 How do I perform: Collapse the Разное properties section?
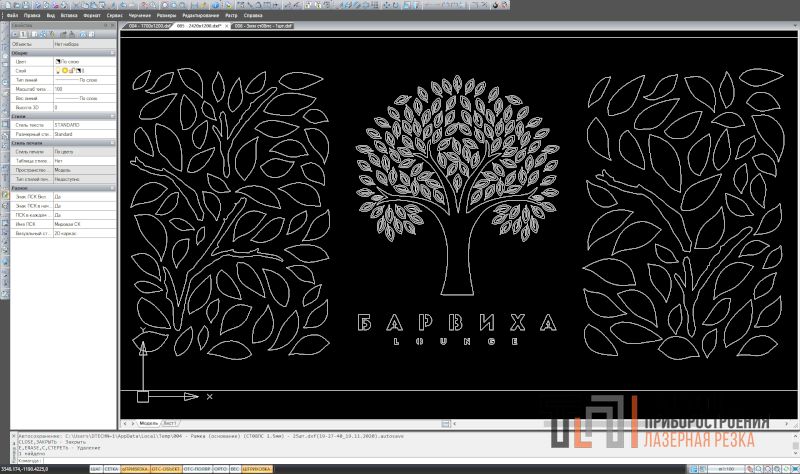[113, 188]
